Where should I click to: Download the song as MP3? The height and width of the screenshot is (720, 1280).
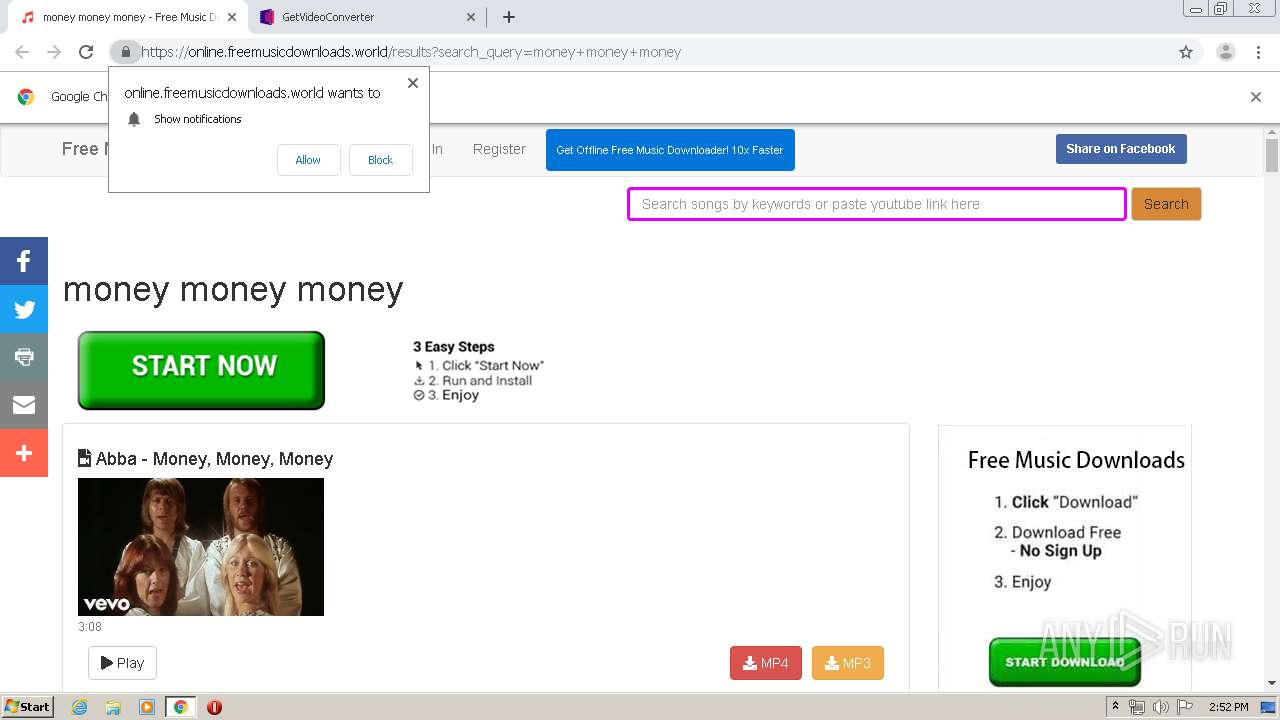point(848,663)
